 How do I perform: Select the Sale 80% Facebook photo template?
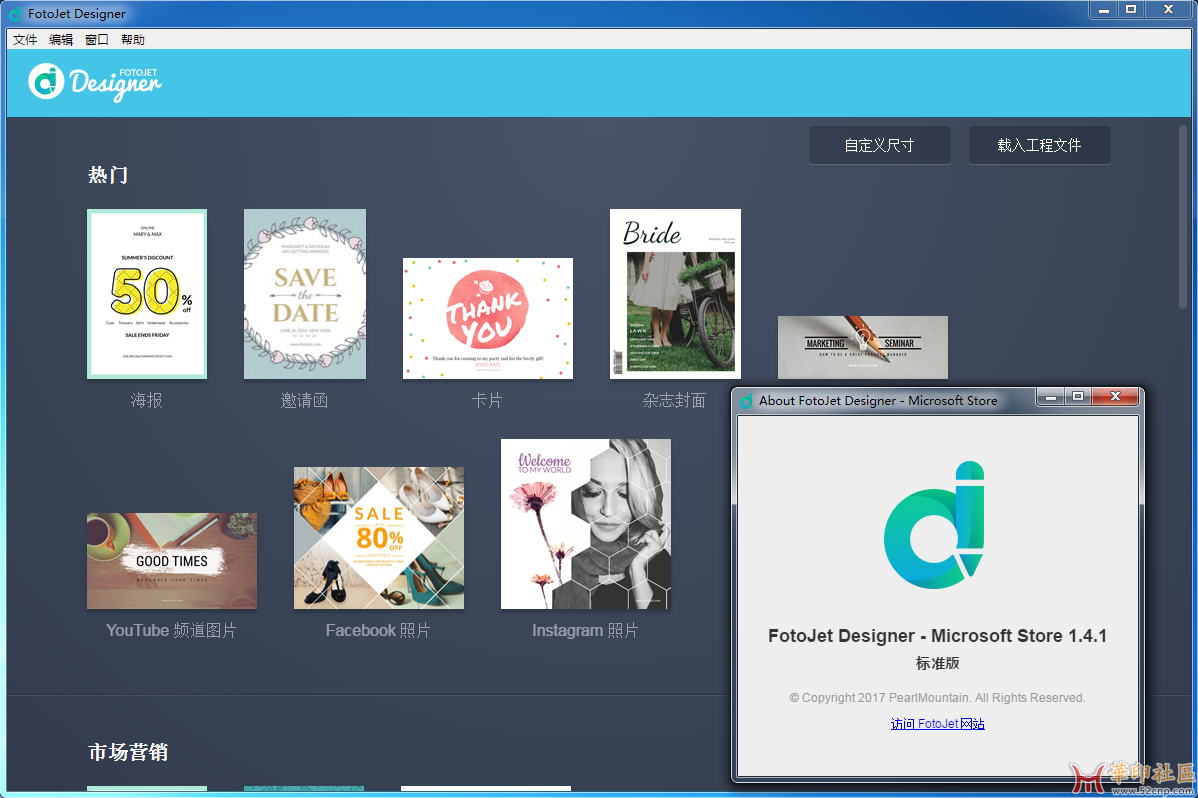379,538
